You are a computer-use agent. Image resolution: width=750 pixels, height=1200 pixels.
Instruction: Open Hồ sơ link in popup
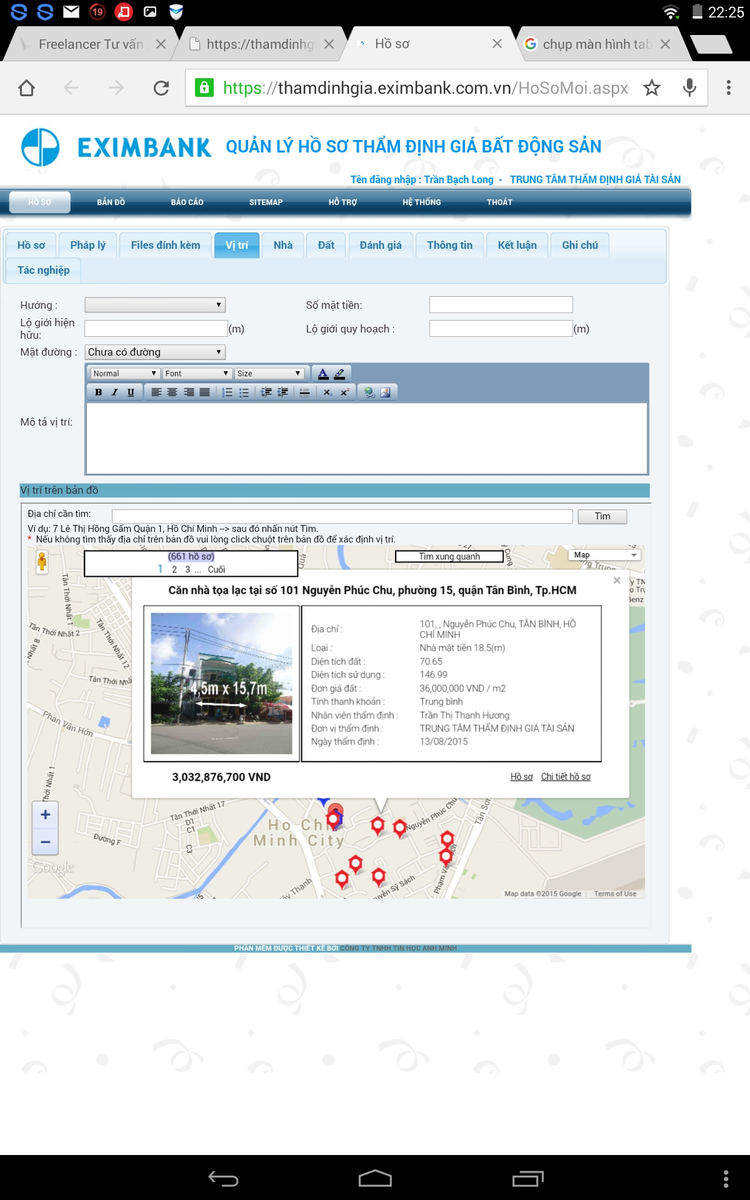522,777
